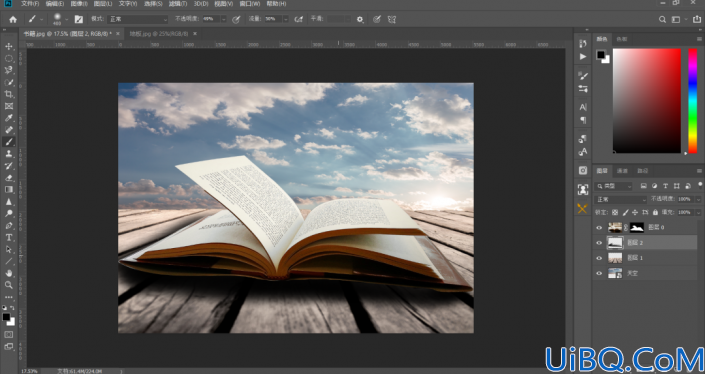Select the Move tool

[9, 46]
